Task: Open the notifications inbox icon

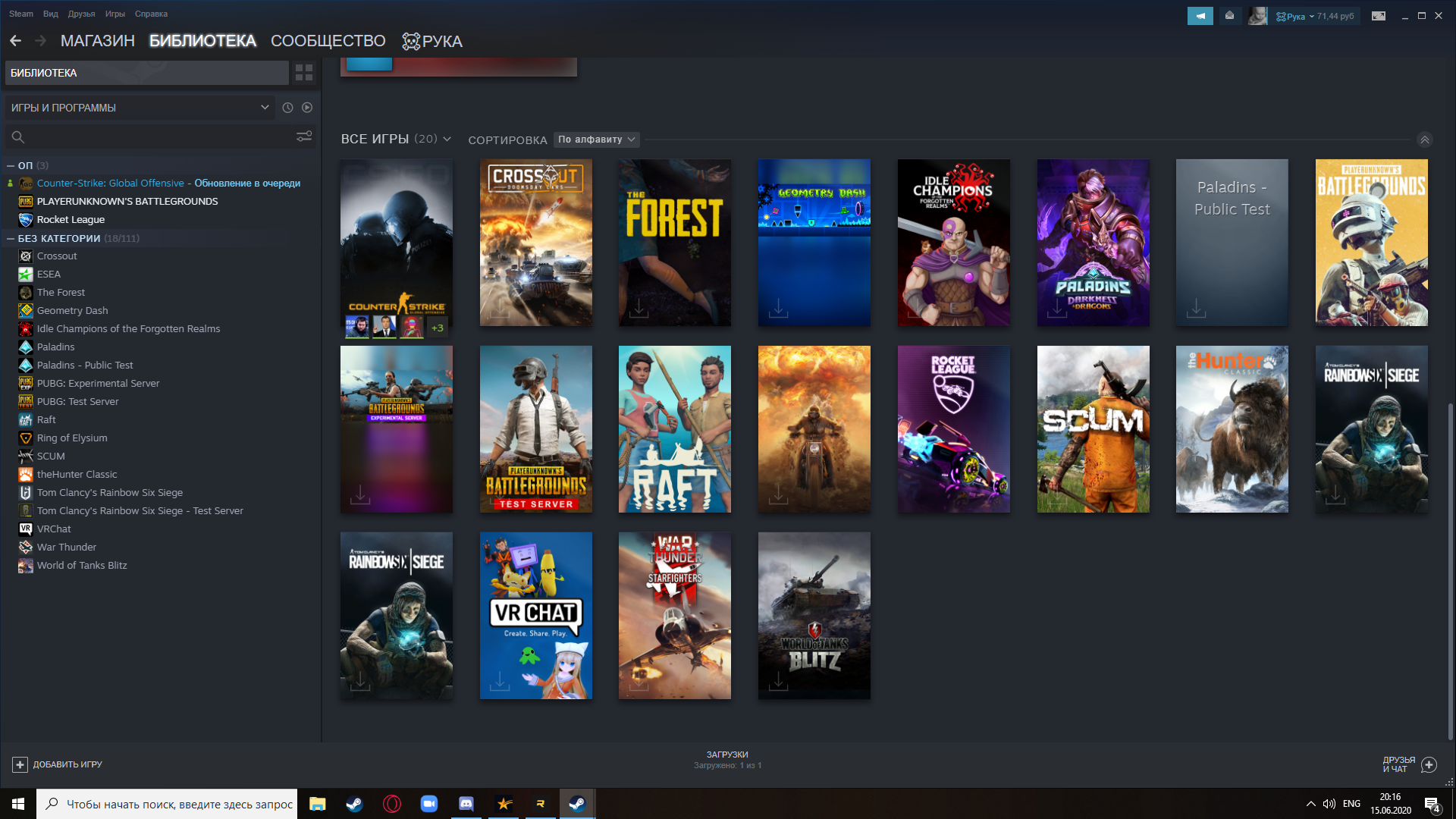Action: (x=1229, y=16)
